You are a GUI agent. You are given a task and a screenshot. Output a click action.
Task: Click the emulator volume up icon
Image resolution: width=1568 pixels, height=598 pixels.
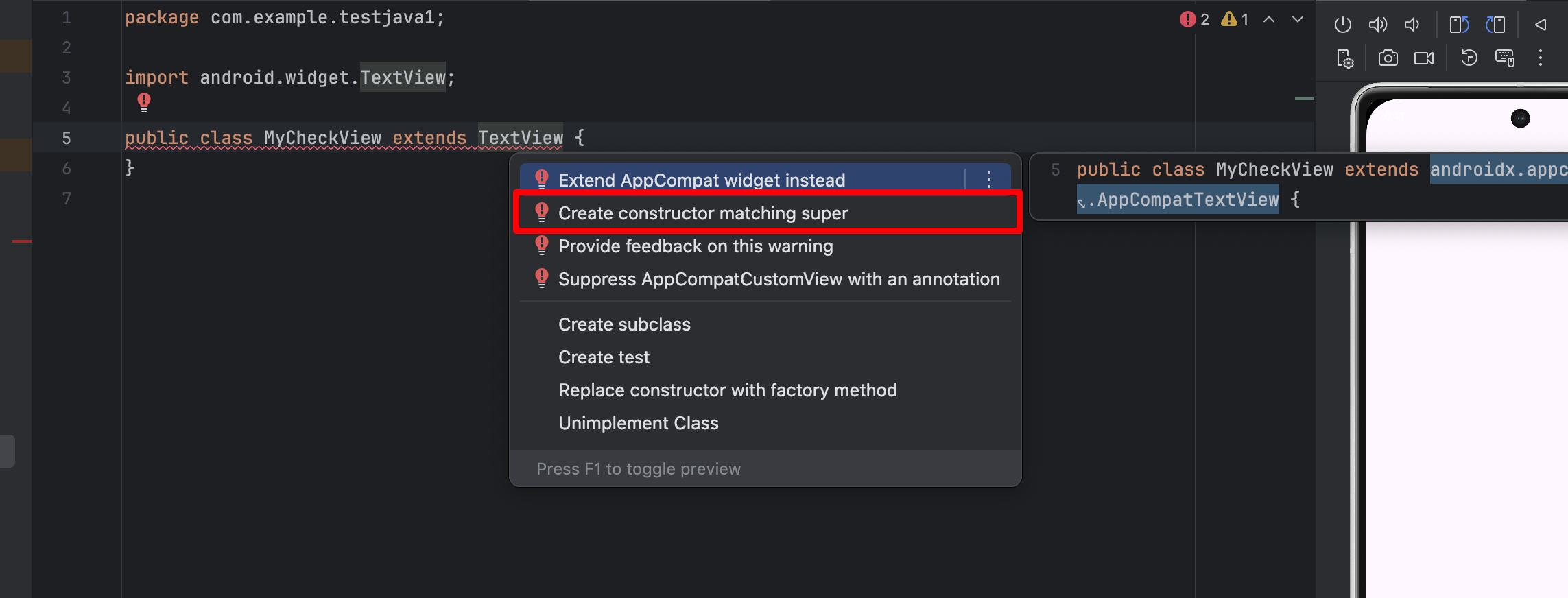point(1377,25)
